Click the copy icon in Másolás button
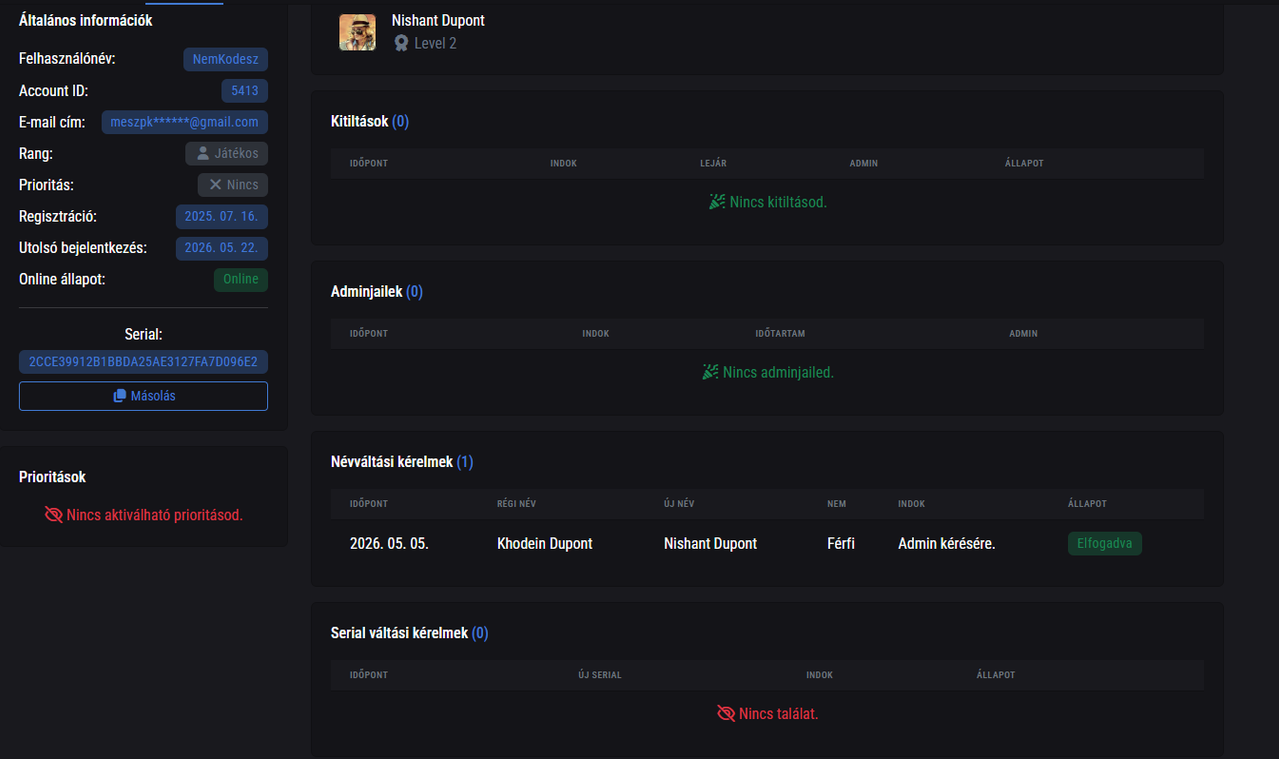 (x=120, y=396)
